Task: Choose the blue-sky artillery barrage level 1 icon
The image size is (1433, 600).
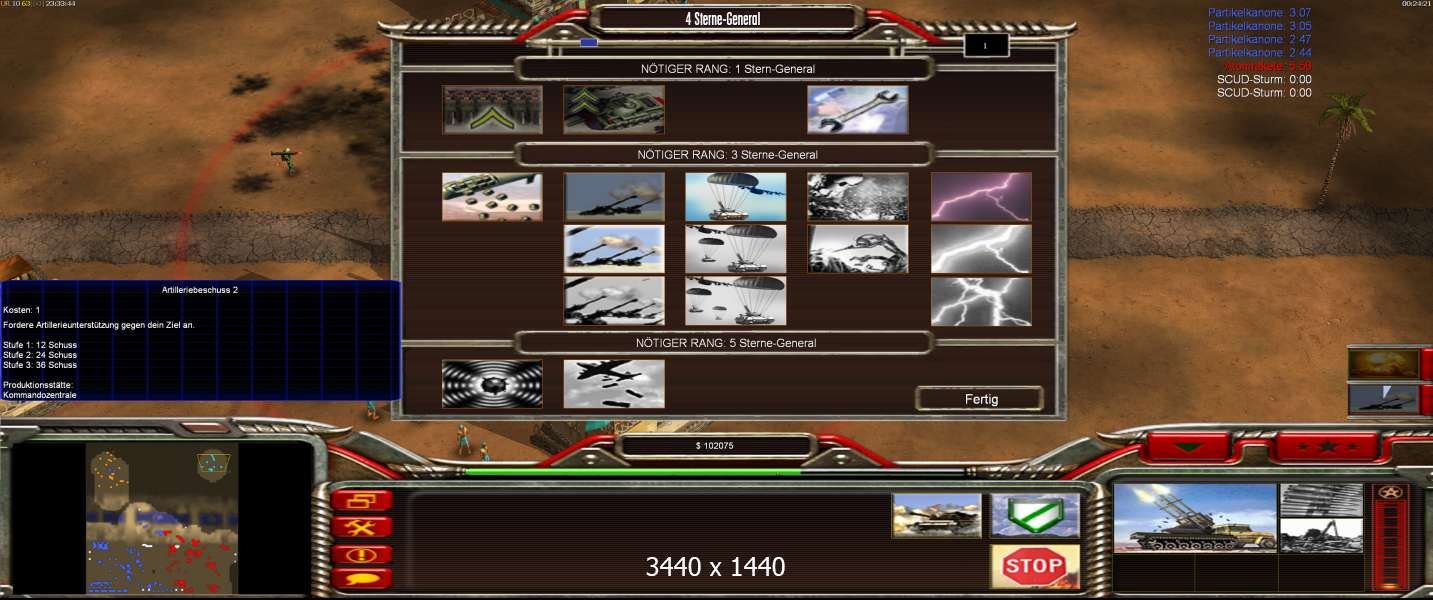Action: point(614,197)
